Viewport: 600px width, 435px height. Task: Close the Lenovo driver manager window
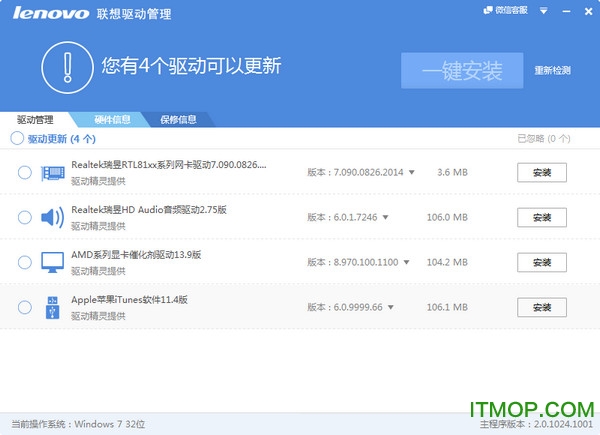point(589,11)
